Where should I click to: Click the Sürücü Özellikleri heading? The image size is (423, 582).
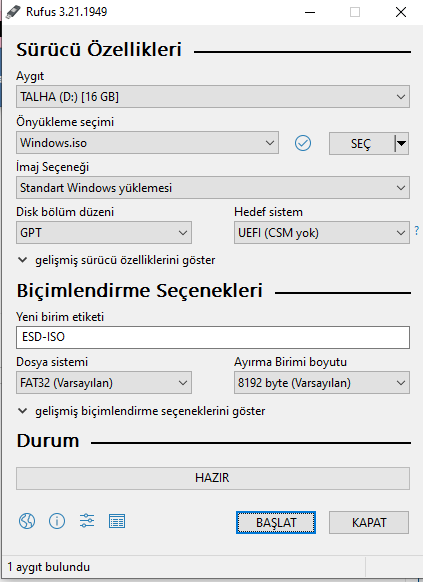click(x=99, y=50)
